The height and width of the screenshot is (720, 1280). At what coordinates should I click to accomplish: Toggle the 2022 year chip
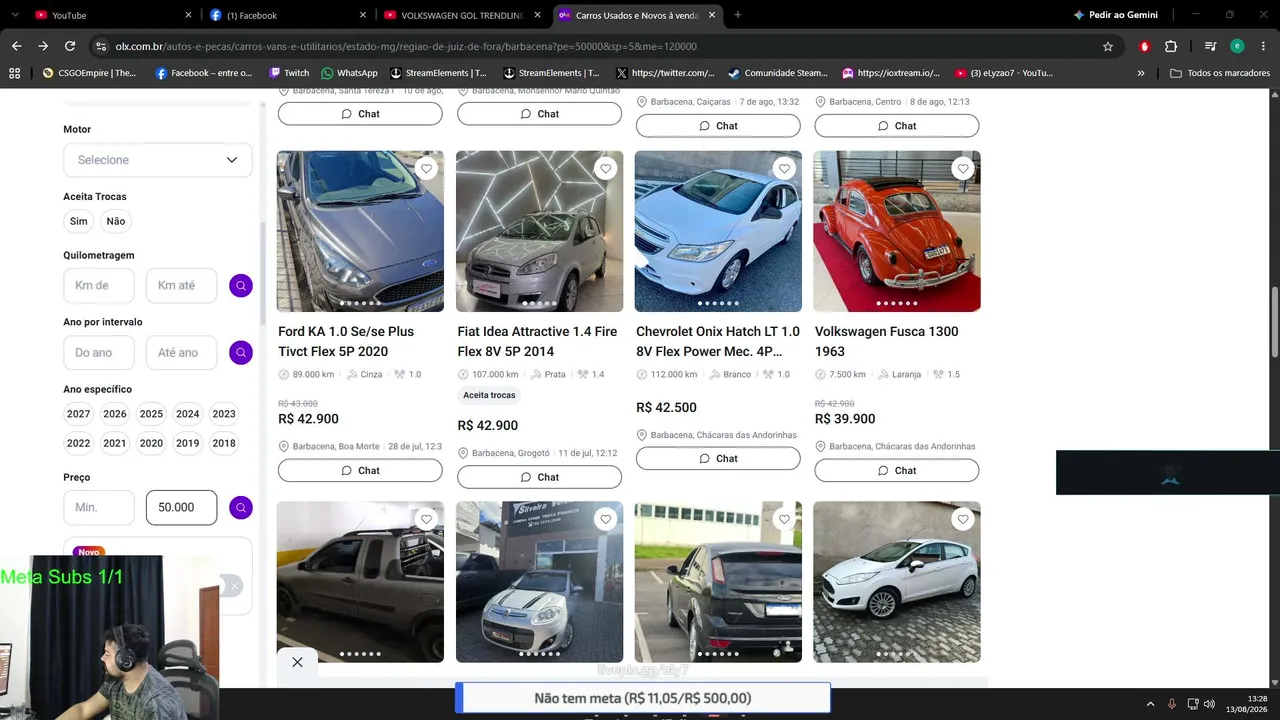click(78, 443)
